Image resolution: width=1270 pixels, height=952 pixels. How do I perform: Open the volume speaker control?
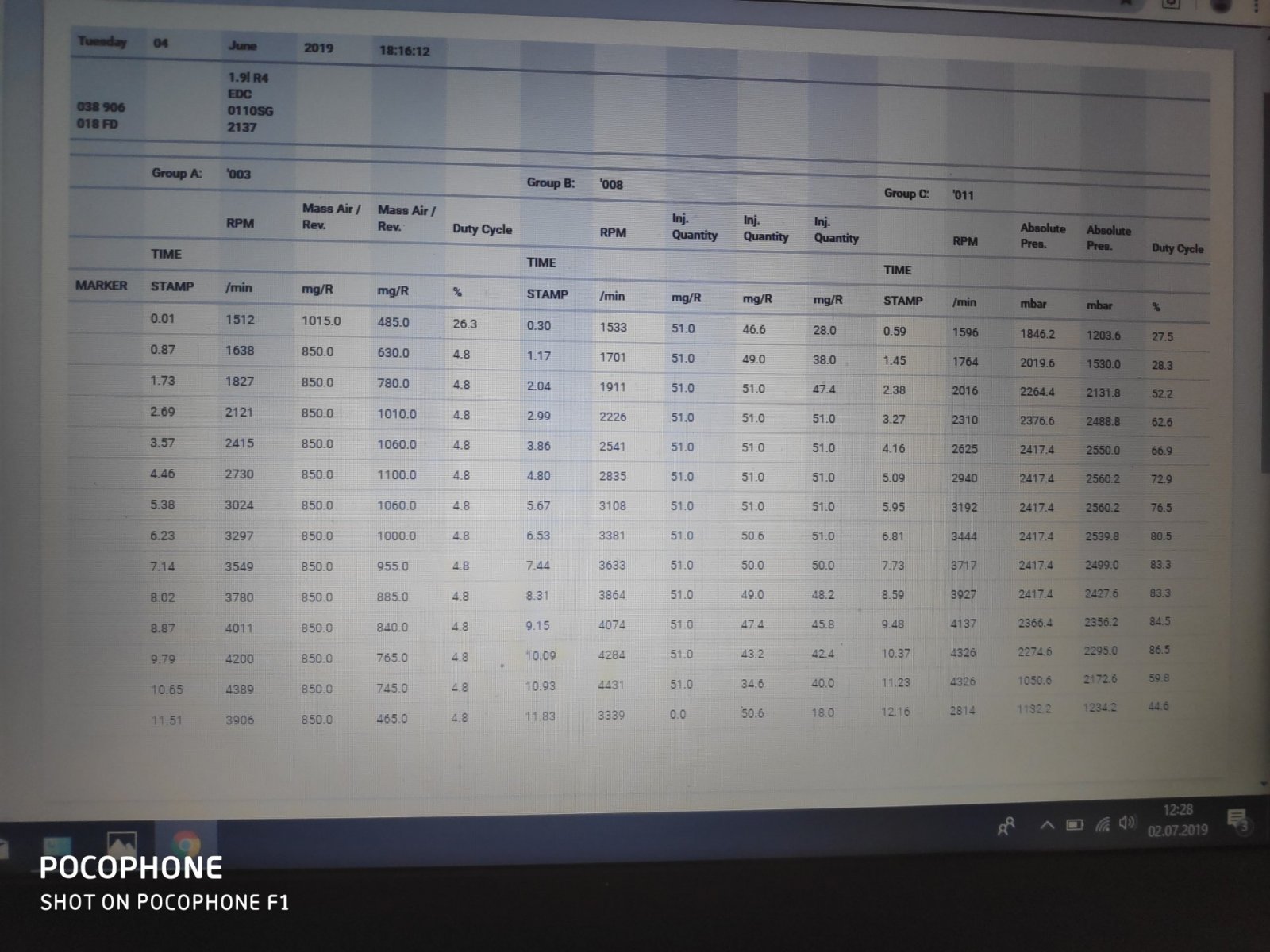click(x=1127, y=823)
